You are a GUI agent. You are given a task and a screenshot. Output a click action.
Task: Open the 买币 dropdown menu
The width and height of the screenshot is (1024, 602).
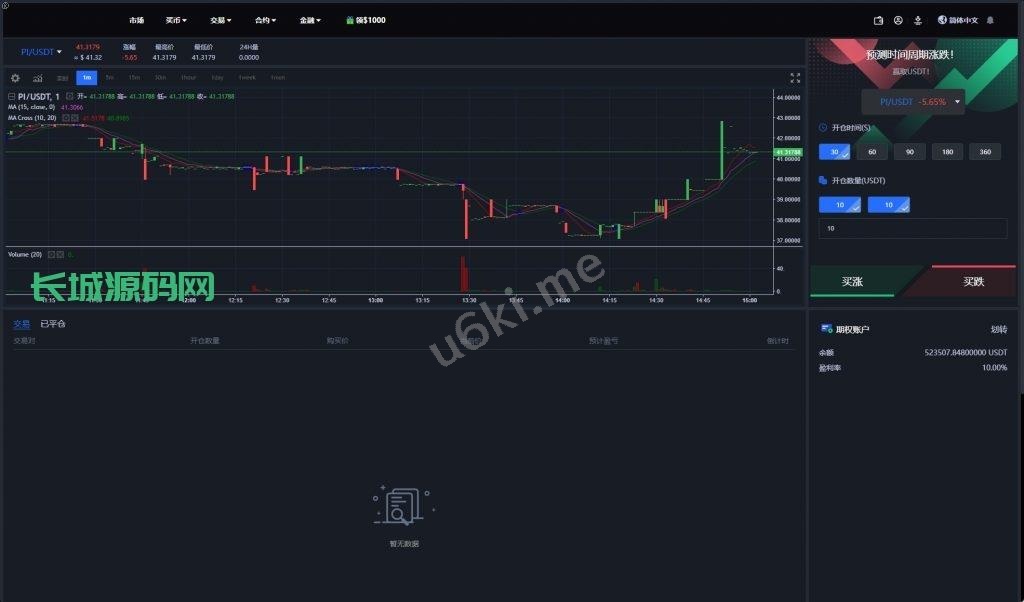176,20
